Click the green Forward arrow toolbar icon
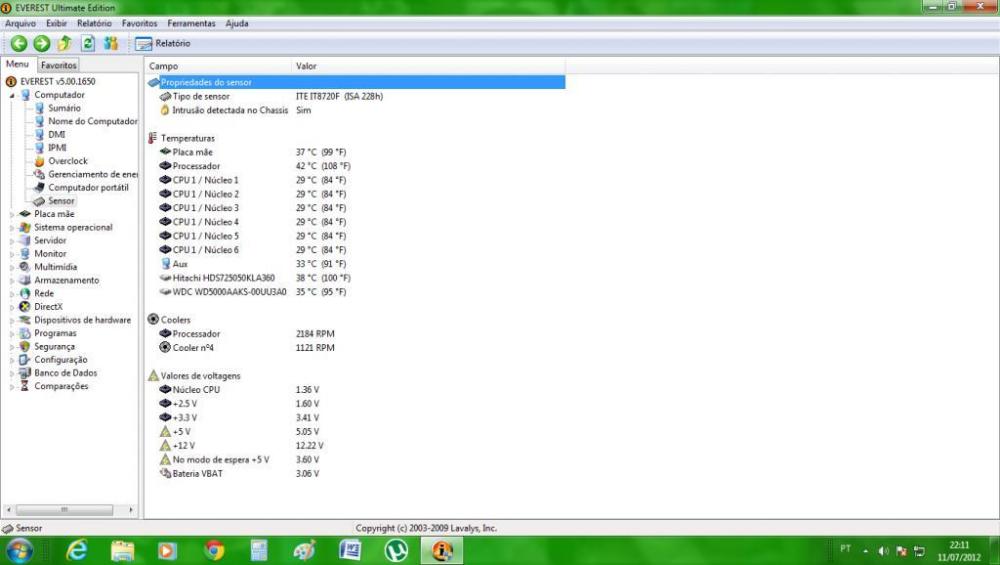The image size is (1000, 565). click(x=41, y=43)
